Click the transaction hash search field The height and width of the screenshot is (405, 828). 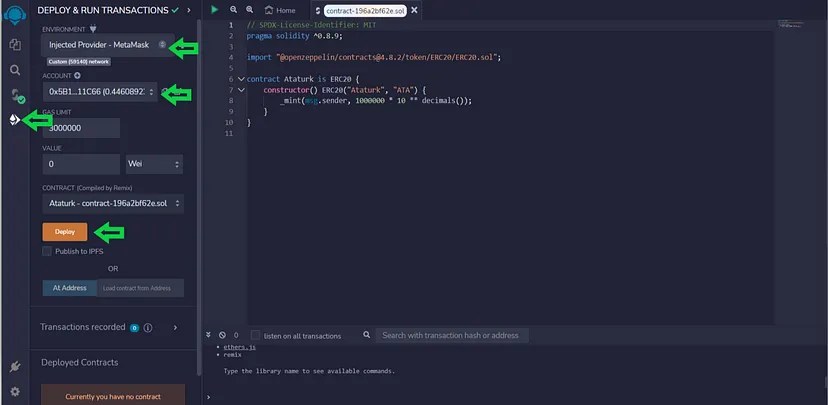click(x=452, y=335)
